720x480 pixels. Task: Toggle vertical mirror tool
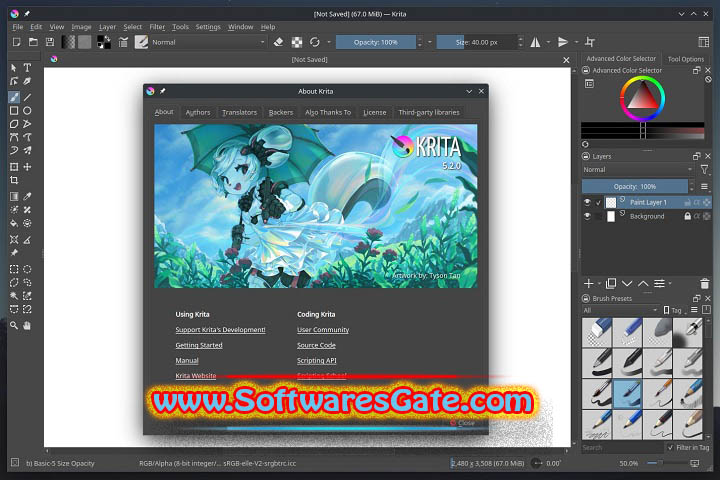pos(563,42)
